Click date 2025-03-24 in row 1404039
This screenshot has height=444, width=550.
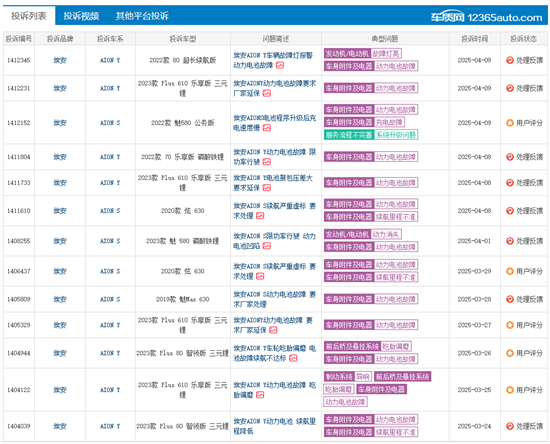(x=475, y=426)
